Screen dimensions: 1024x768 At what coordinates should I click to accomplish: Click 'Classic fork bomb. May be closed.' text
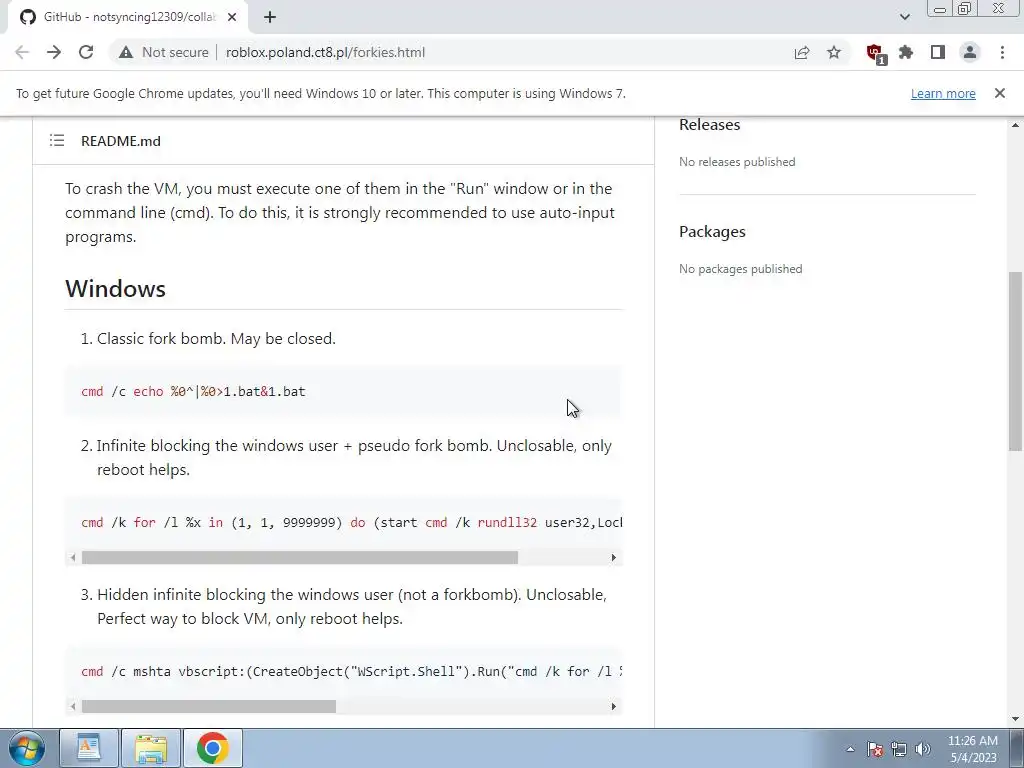[x=216, y=339]
